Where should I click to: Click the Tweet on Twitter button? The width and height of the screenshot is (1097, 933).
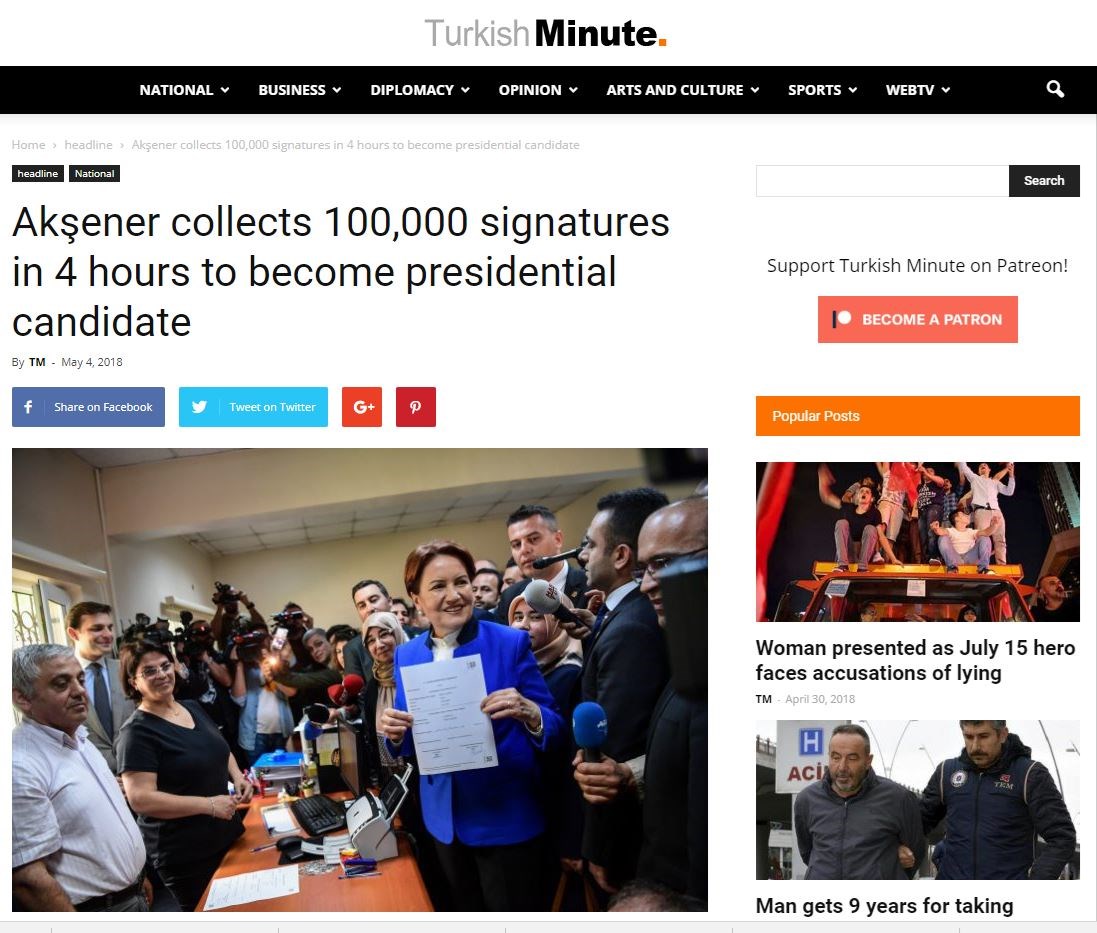coord(253,407)
